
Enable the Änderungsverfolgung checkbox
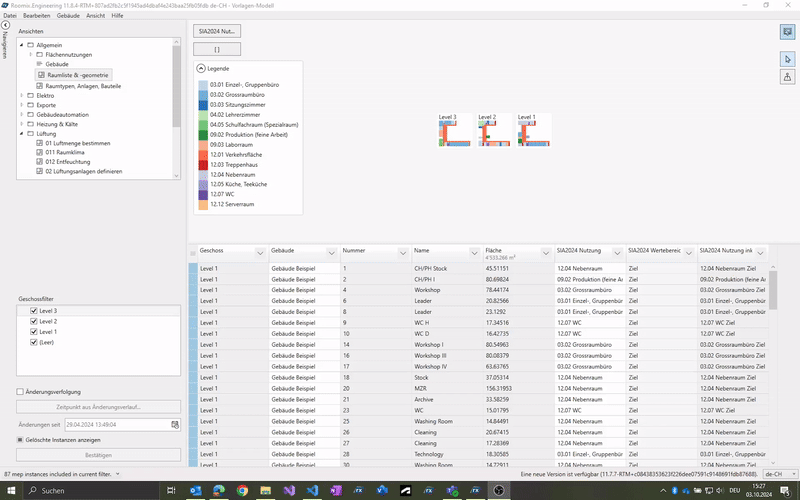point(21,392)
